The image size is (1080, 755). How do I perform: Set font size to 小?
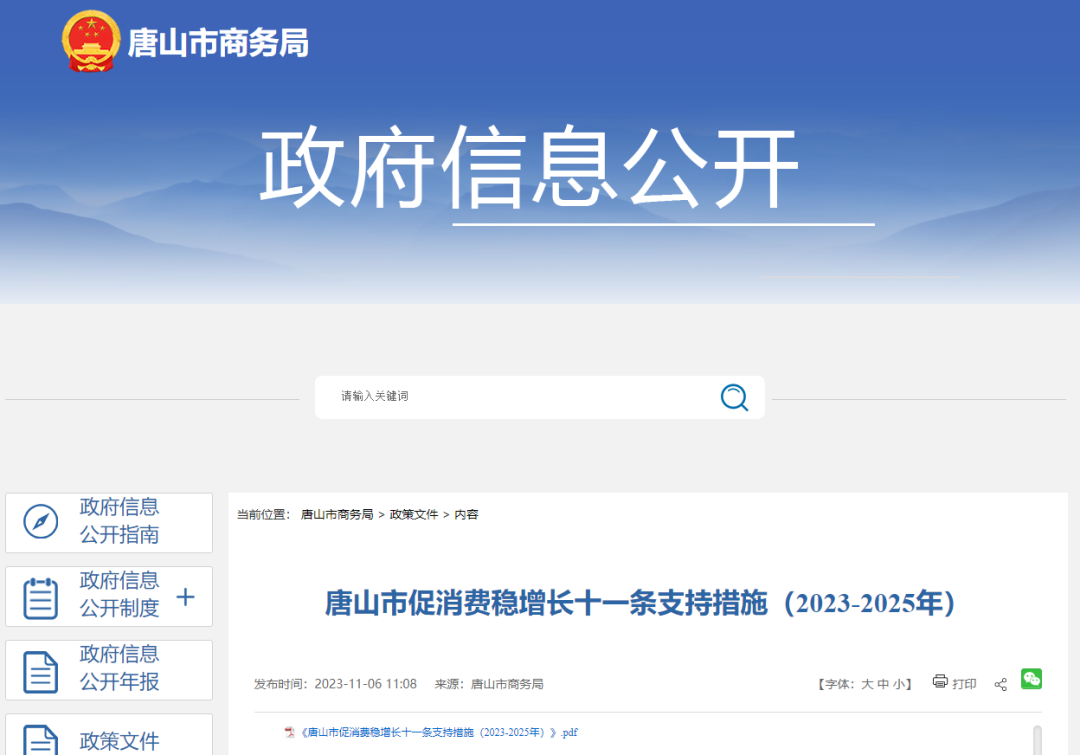point(899,684)
